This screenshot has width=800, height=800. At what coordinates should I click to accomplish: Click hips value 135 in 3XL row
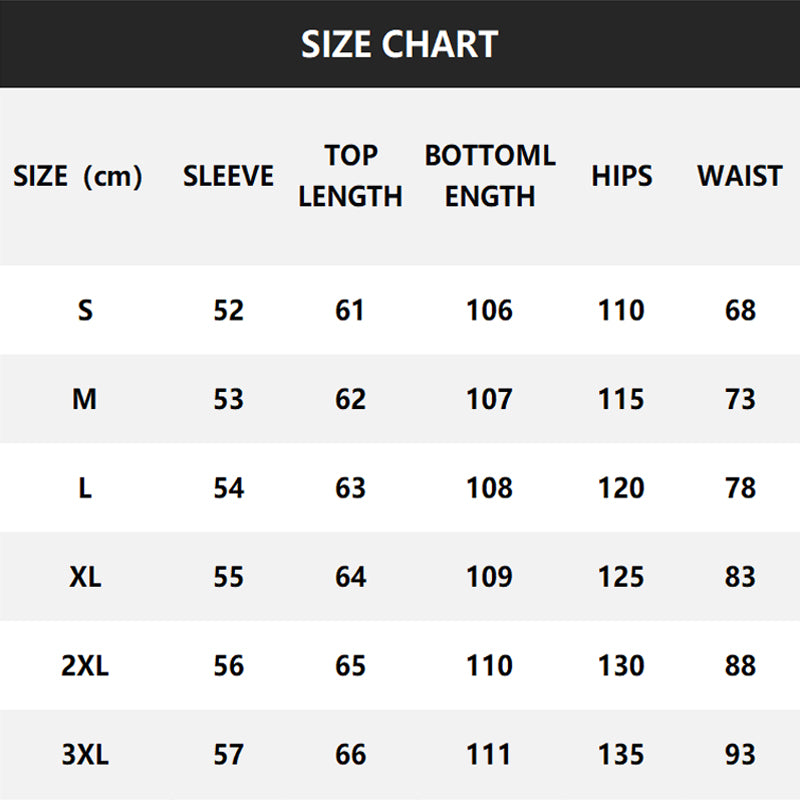[x=621, y=755]
